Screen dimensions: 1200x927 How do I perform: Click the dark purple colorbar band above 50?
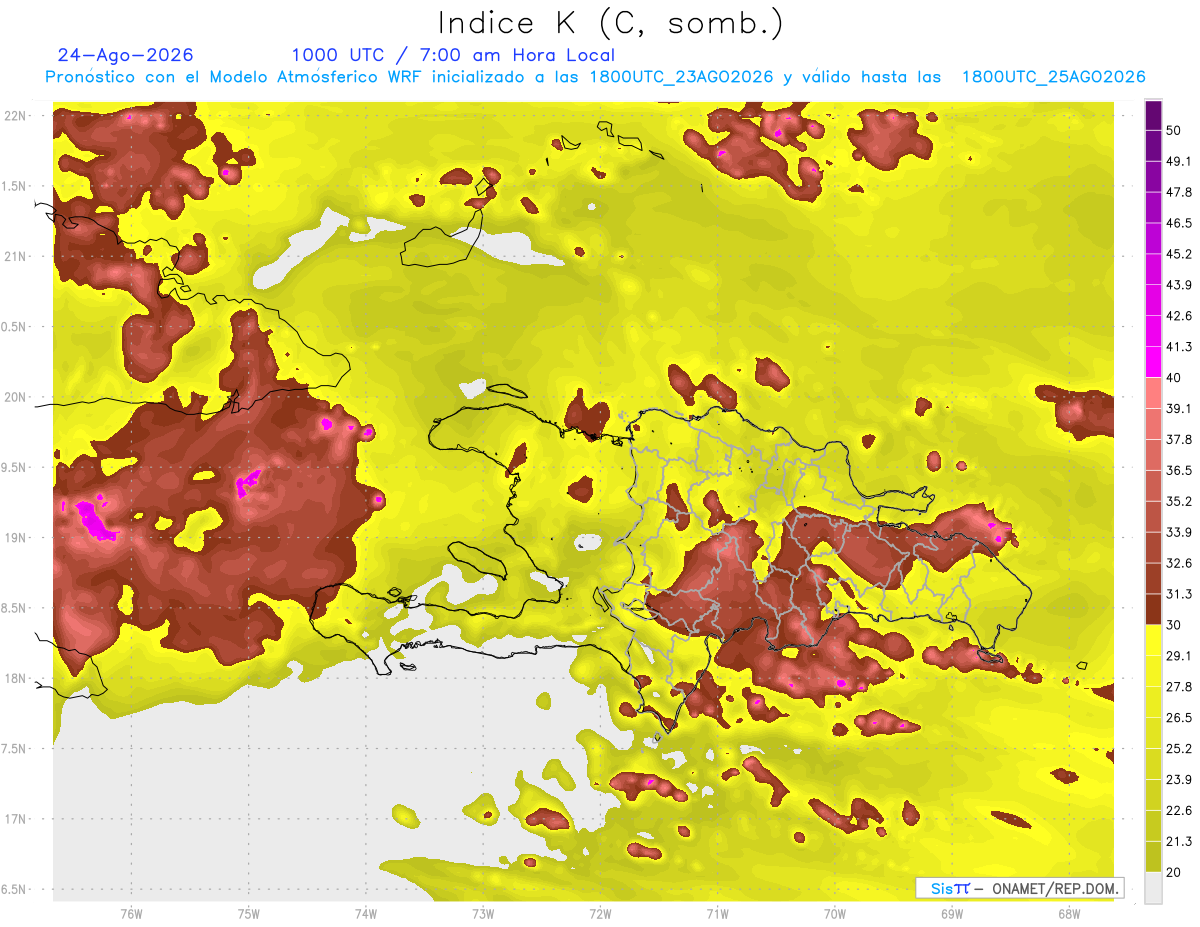click(x=1153, y=115)
